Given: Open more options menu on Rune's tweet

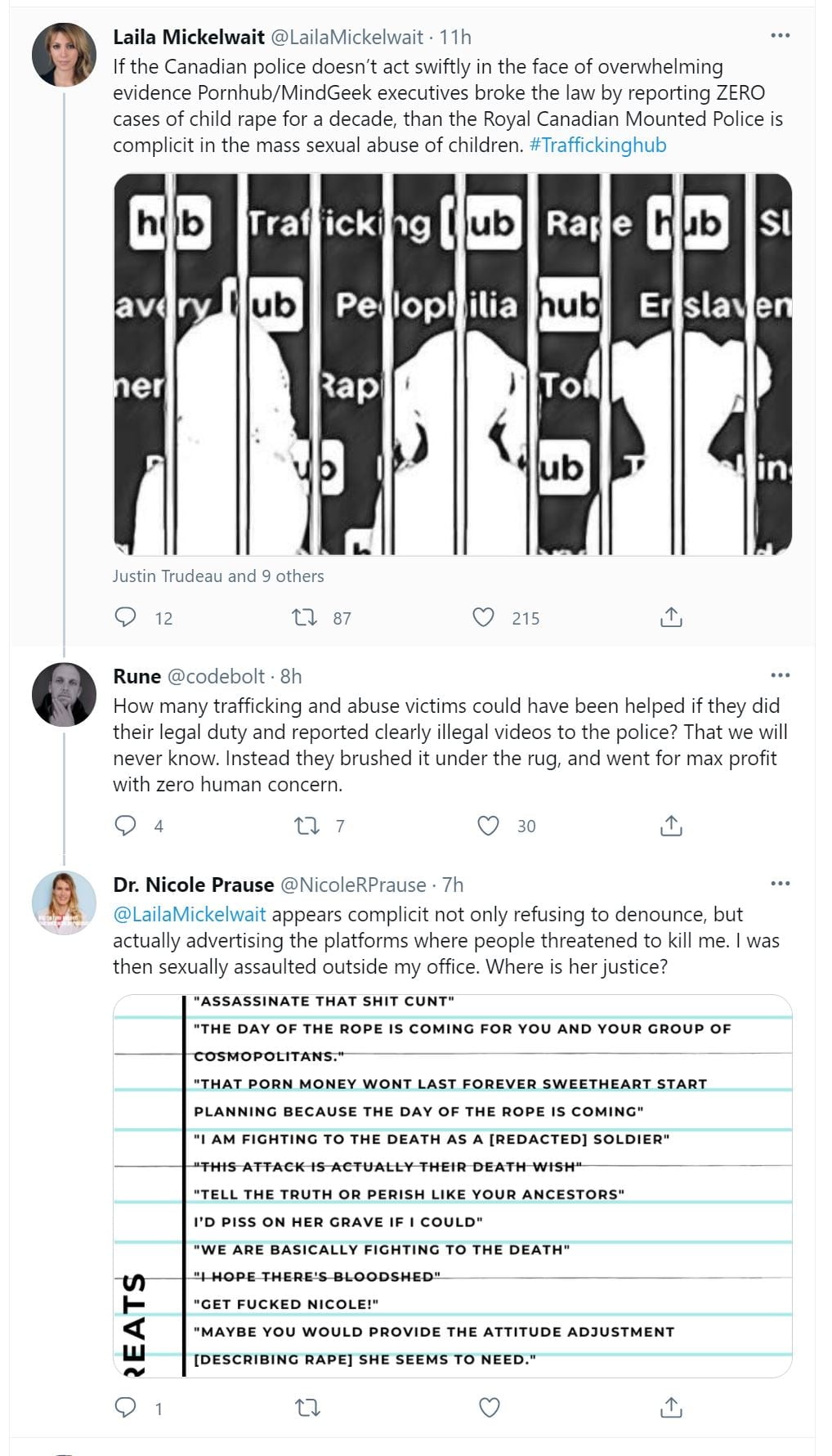Looking at the screenshot, I should pos(781,675).
